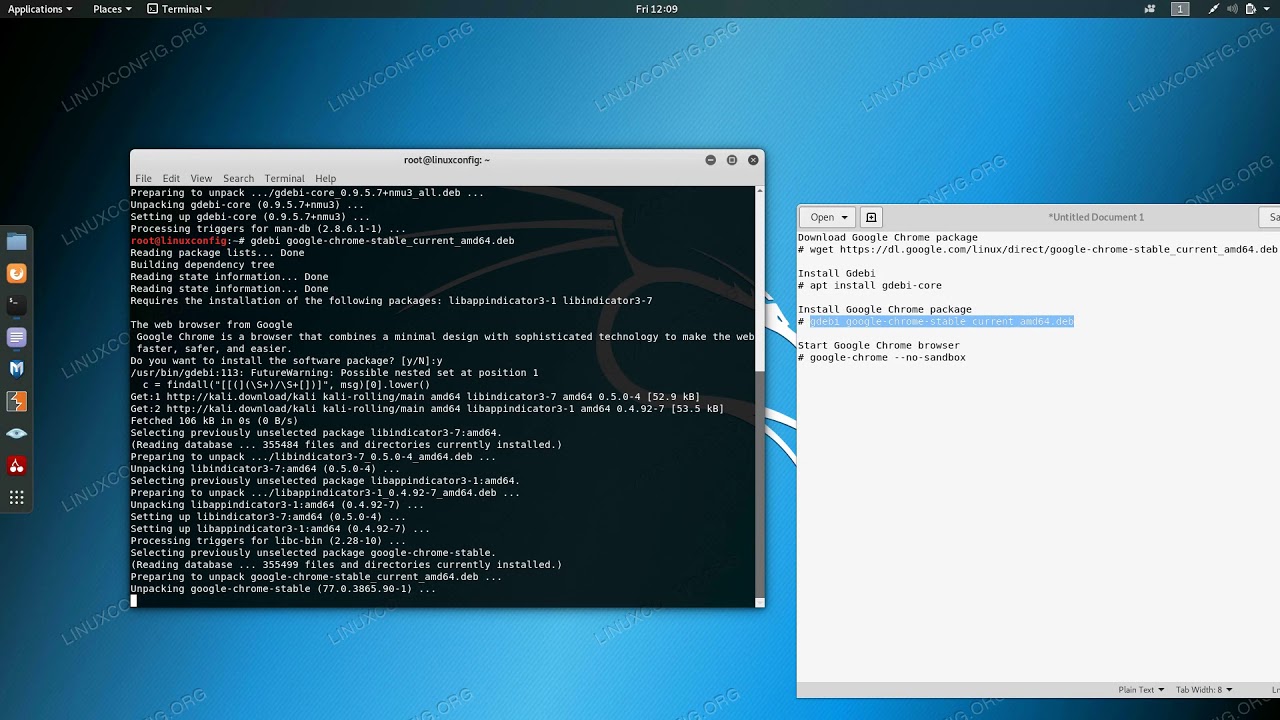Select workspace 1 indicator
This screenshot has width=1280, height=720.
1181,9
